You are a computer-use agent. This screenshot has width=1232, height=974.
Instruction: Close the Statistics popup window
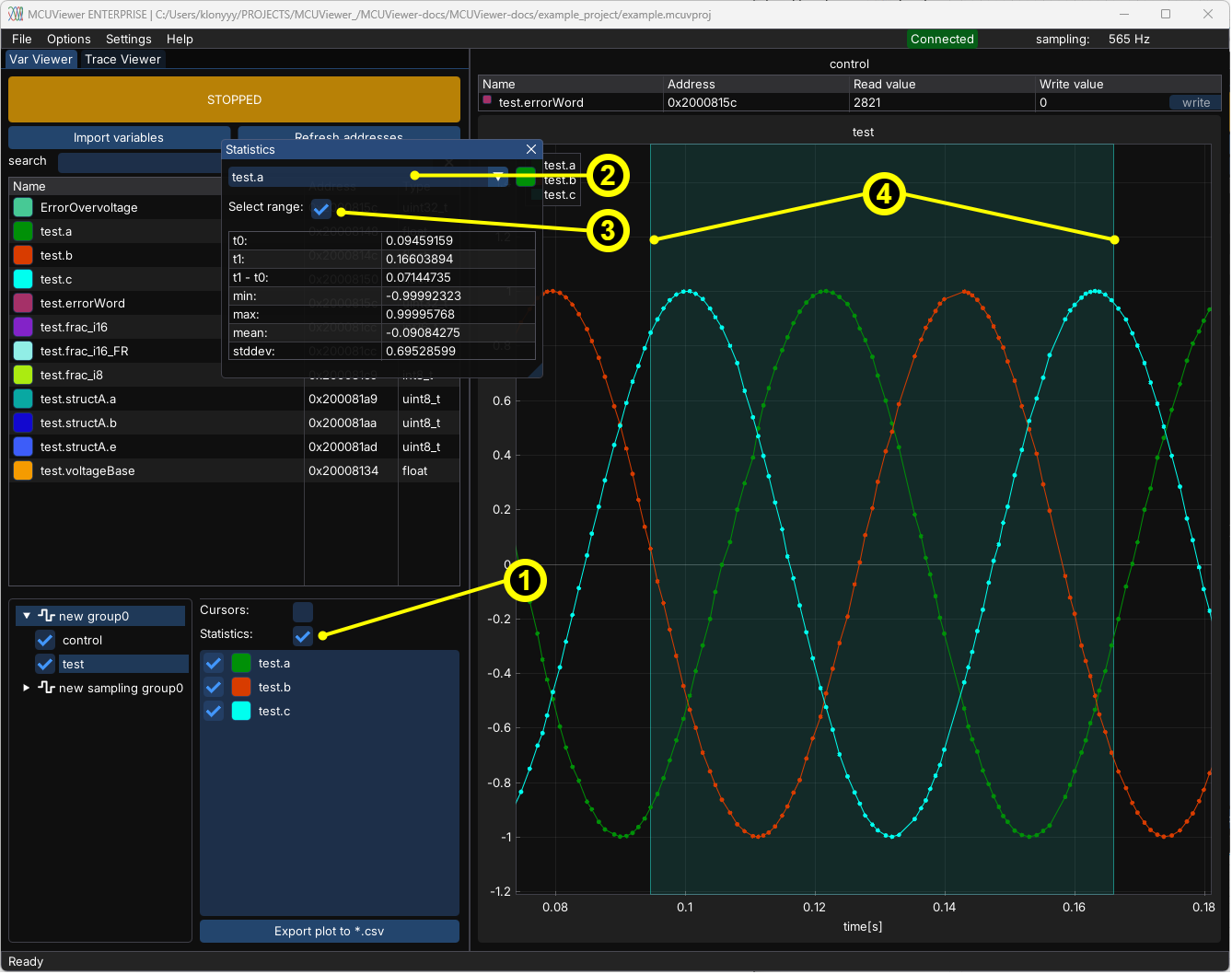530,149
